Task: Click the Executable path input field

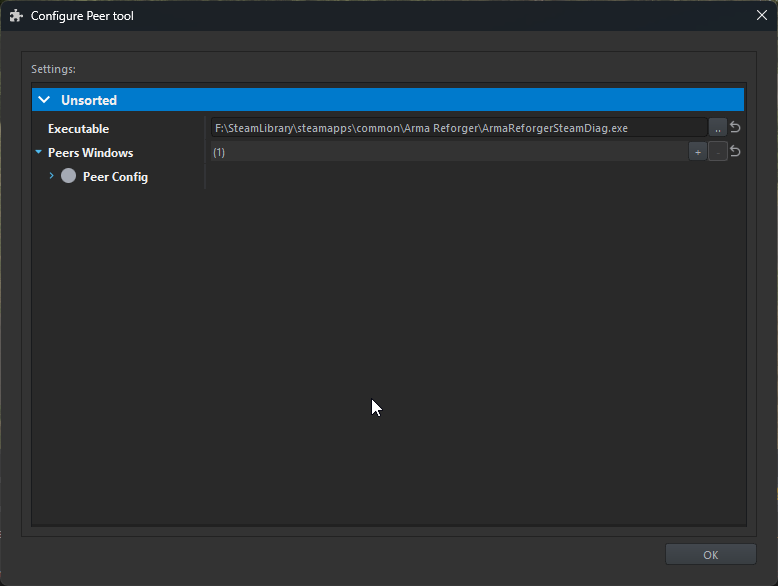Action: click(x=458, y=128)
